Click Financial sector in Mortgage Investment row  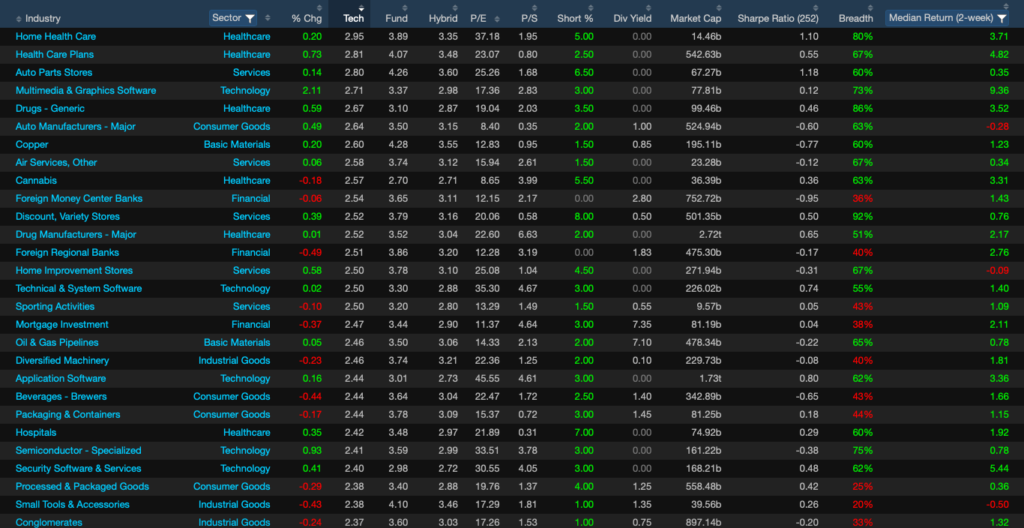click(x=250, y=324)
